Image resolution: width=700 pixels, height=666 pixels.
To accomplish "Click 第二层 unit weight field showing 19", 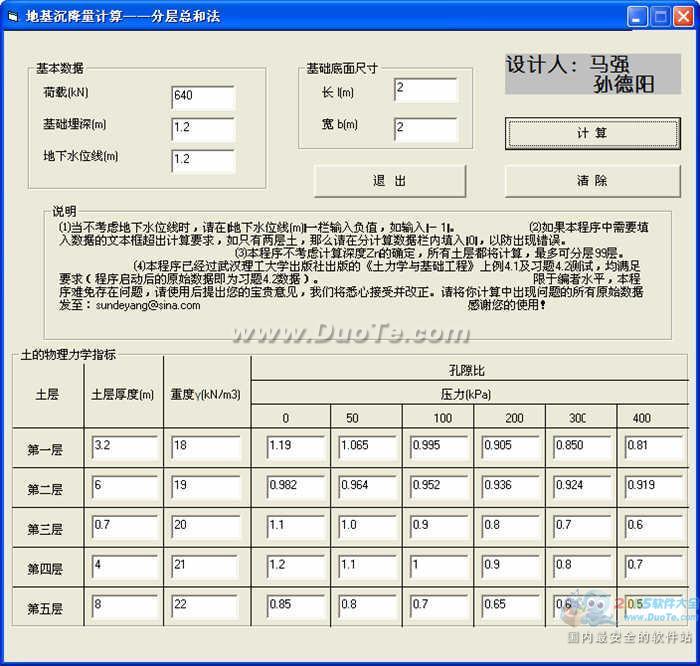I will point(206,487).
